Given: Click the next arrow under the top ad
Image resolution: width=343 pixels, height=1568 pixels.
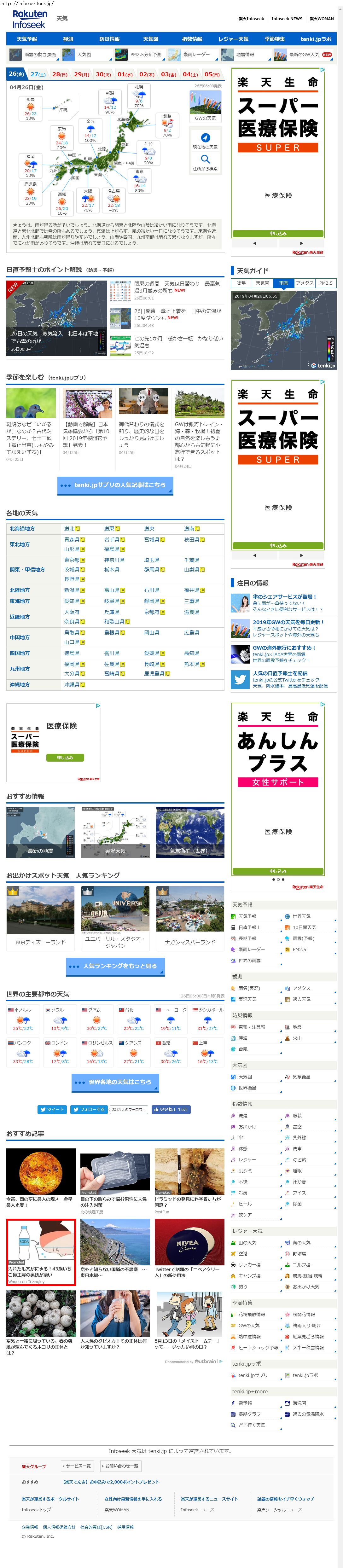Looking at the screenshot, I should (x=302, y=243).
